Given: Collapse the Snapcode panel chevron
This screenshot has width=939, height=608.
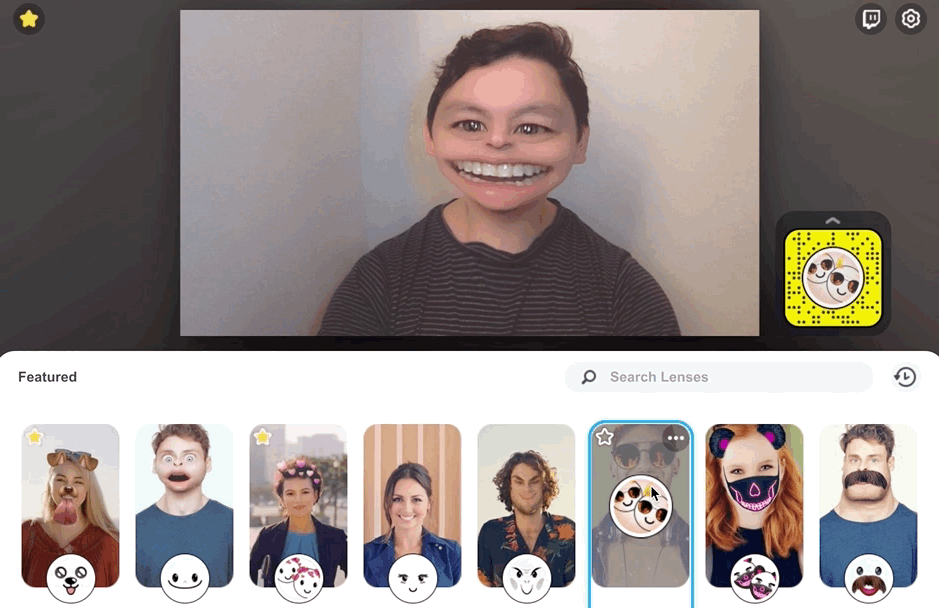Looking at the screenshot, I should coord(832,220).
